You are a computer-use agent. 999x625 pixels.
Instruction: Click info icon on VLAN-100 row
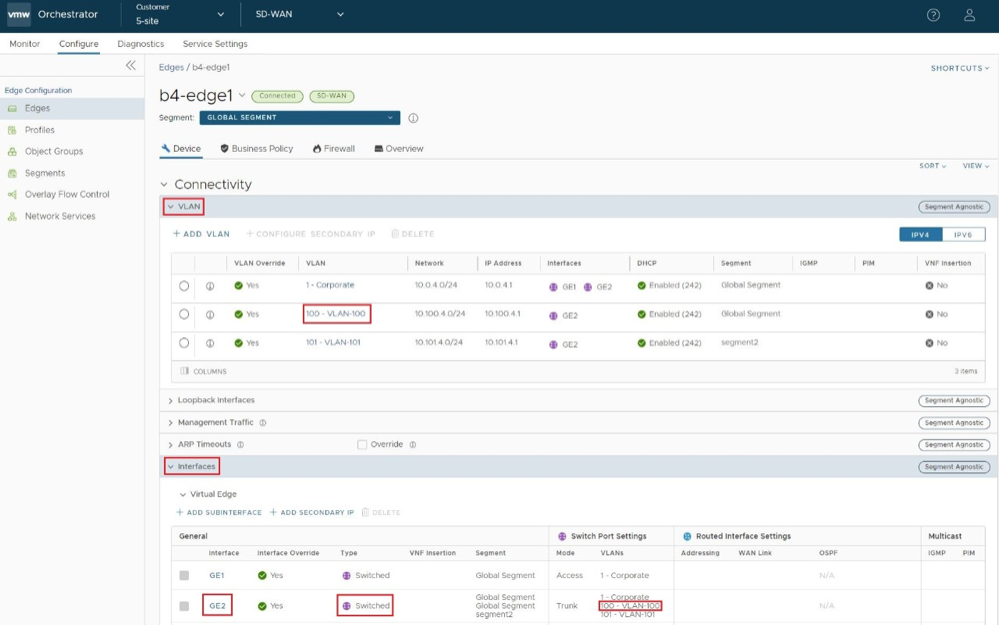click(x=210, y=314)
